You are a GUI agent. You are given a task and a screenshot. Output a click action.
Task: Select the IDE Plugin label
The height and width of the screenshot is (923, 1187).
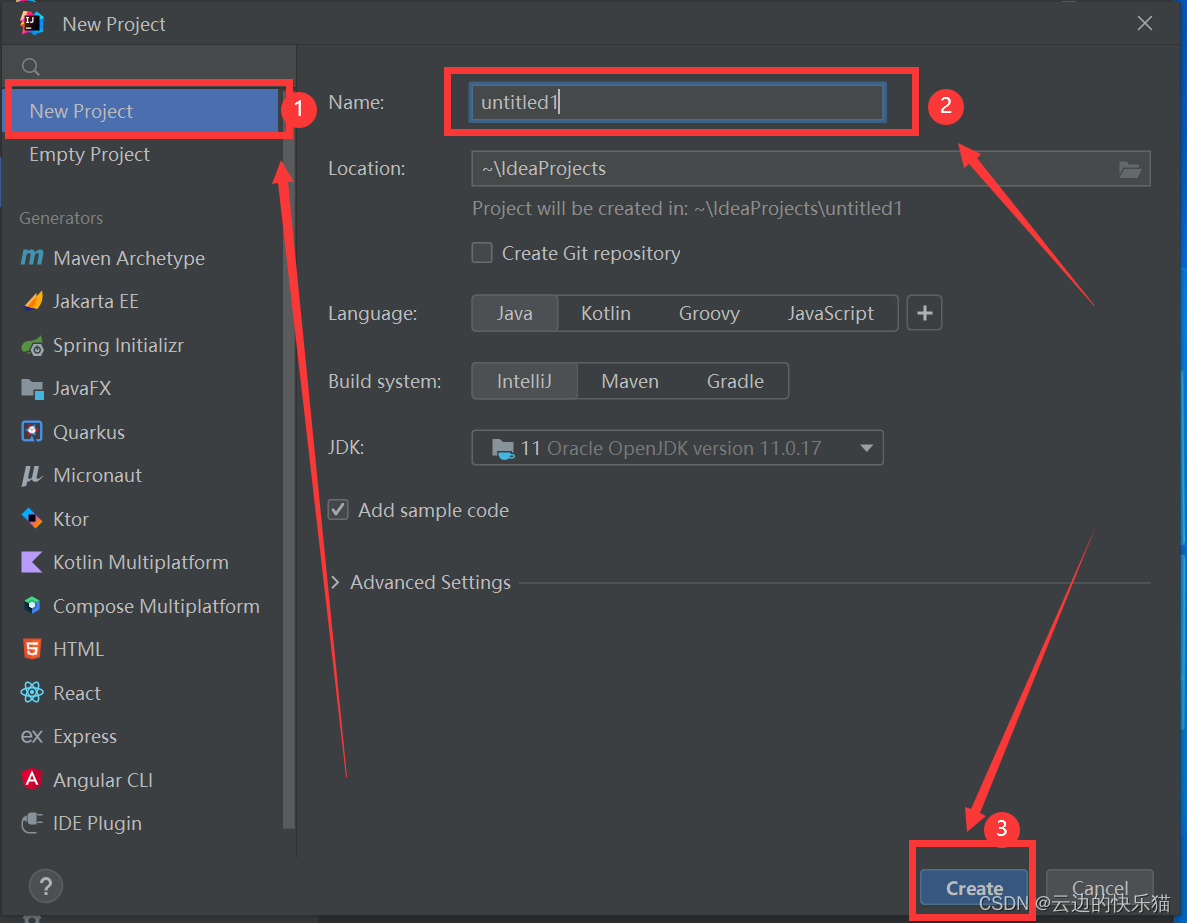pos(97,824)
